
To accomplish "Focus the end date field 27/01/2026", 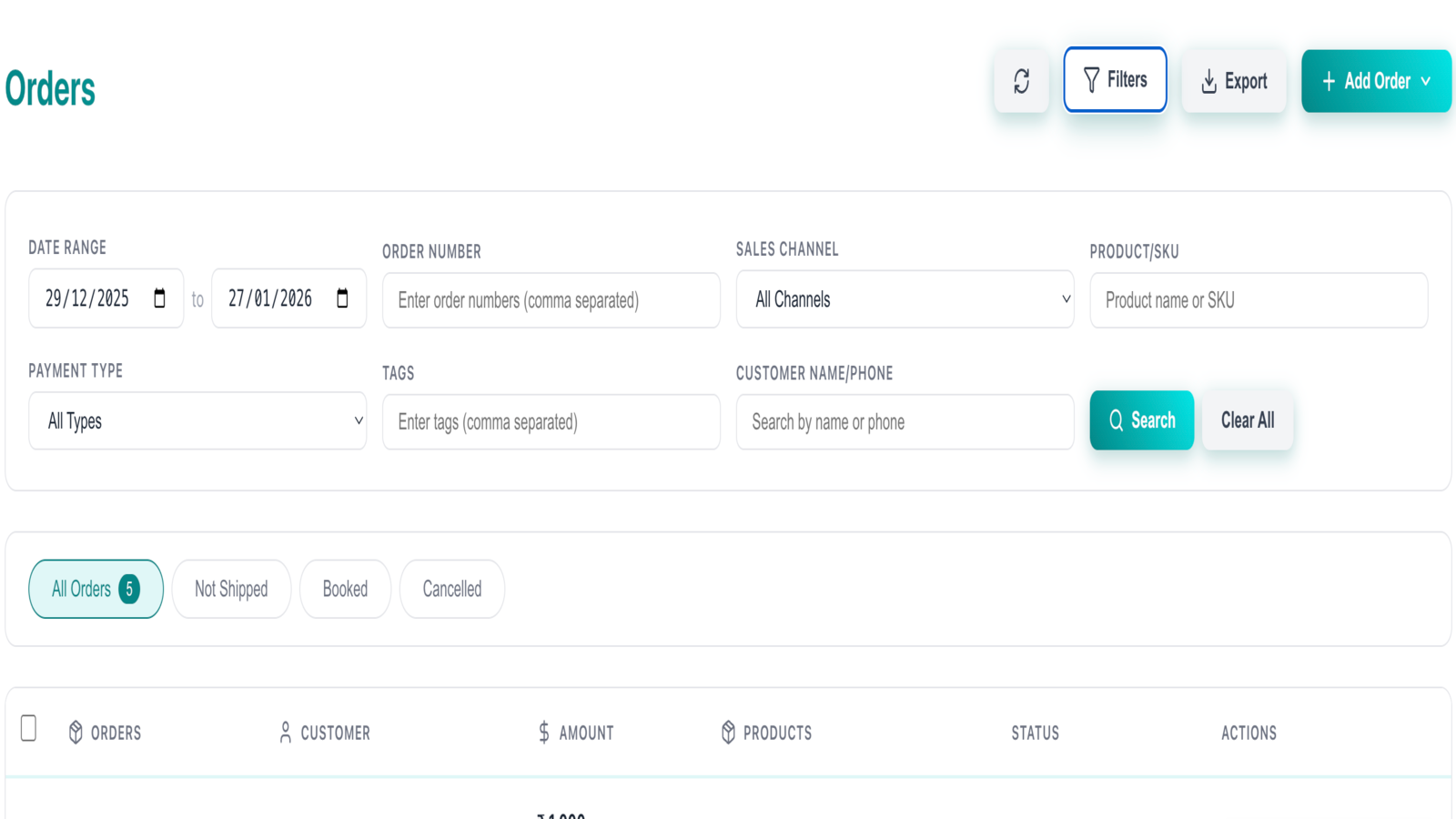I will click(x=288, y=298).
